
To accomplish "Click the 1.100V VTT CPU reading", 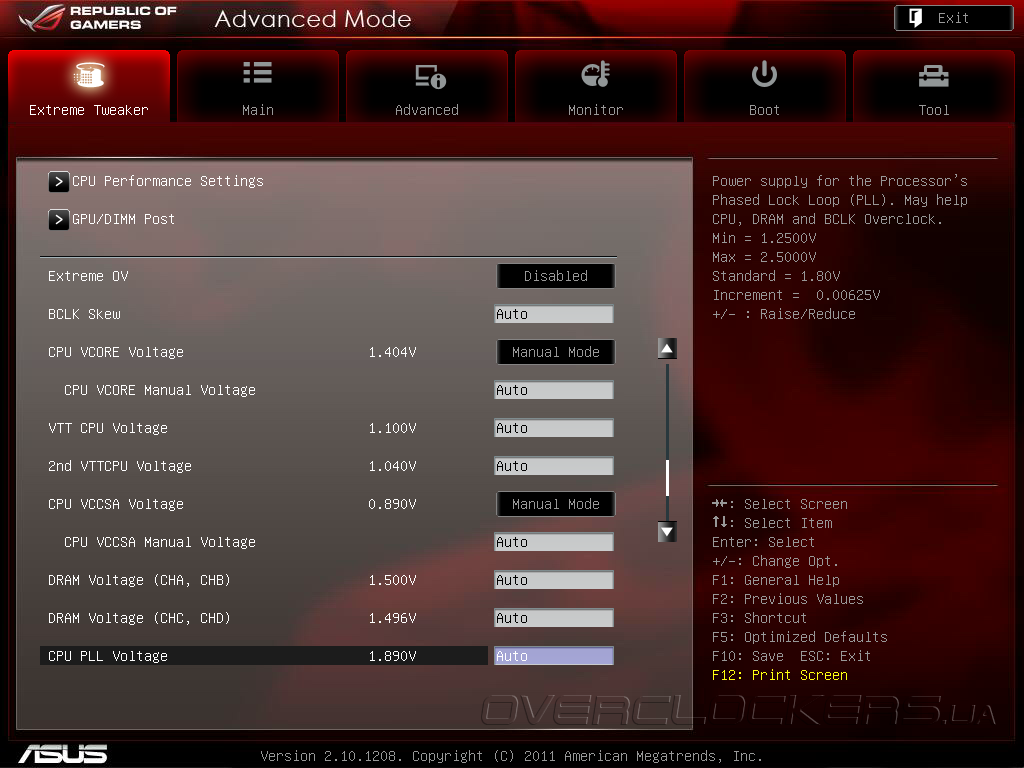I will pyautogui.click(x=392, y=428).
